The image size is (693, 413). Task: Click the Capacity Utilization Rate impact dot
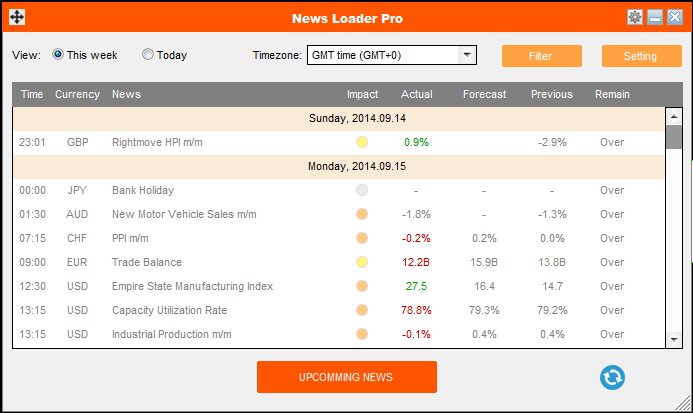[362, 310]
